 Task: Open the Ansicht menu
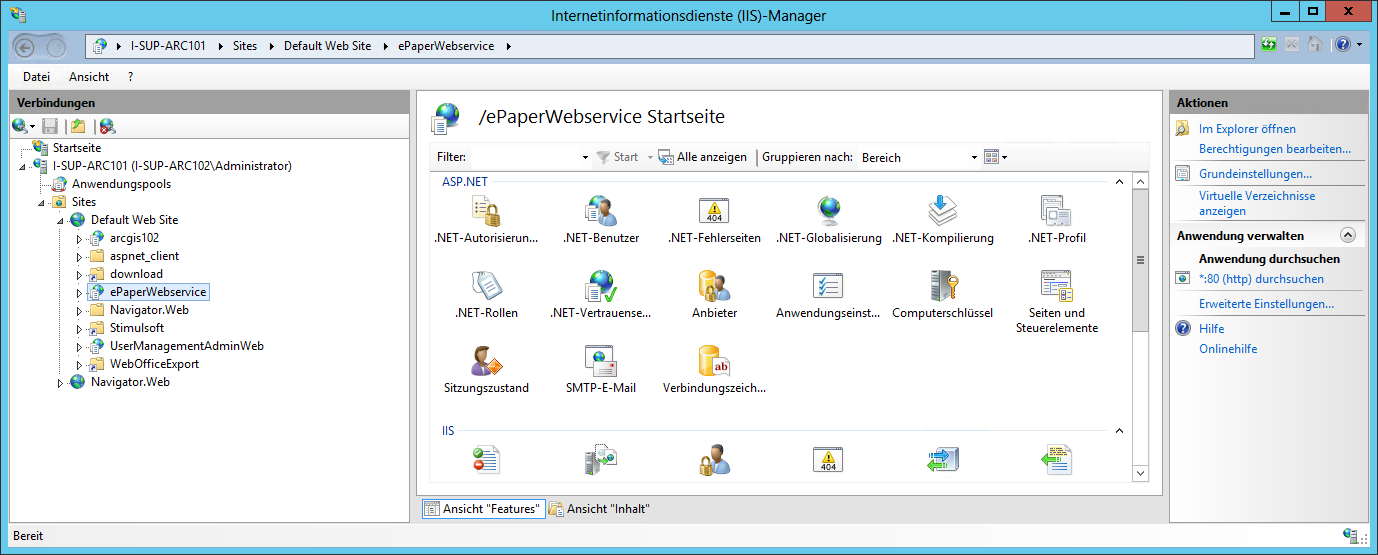pos(89,77)
